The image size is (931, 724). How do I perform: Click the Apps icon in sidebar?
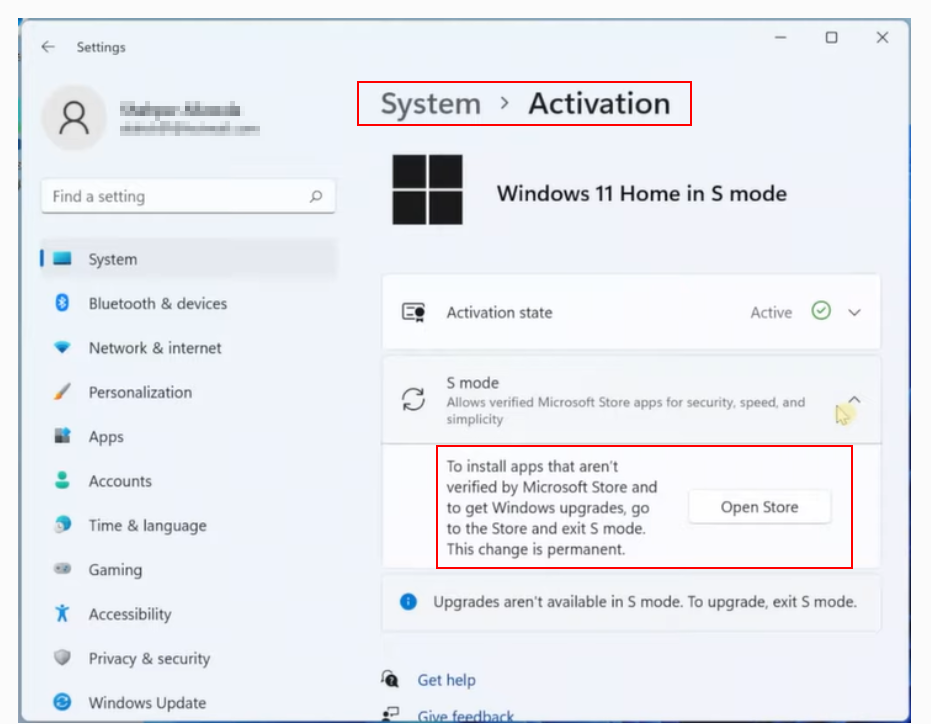62,436
